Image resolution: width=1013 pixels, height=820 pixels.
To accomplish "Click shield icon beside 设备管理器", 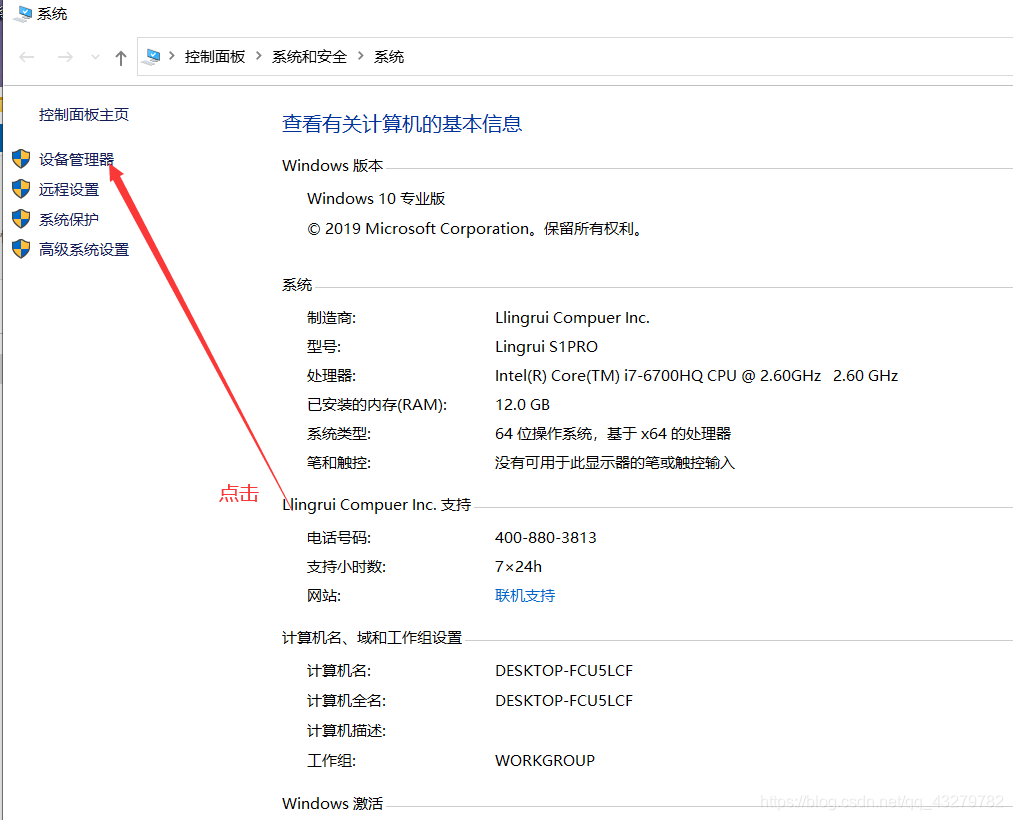I will coord(21,159).
